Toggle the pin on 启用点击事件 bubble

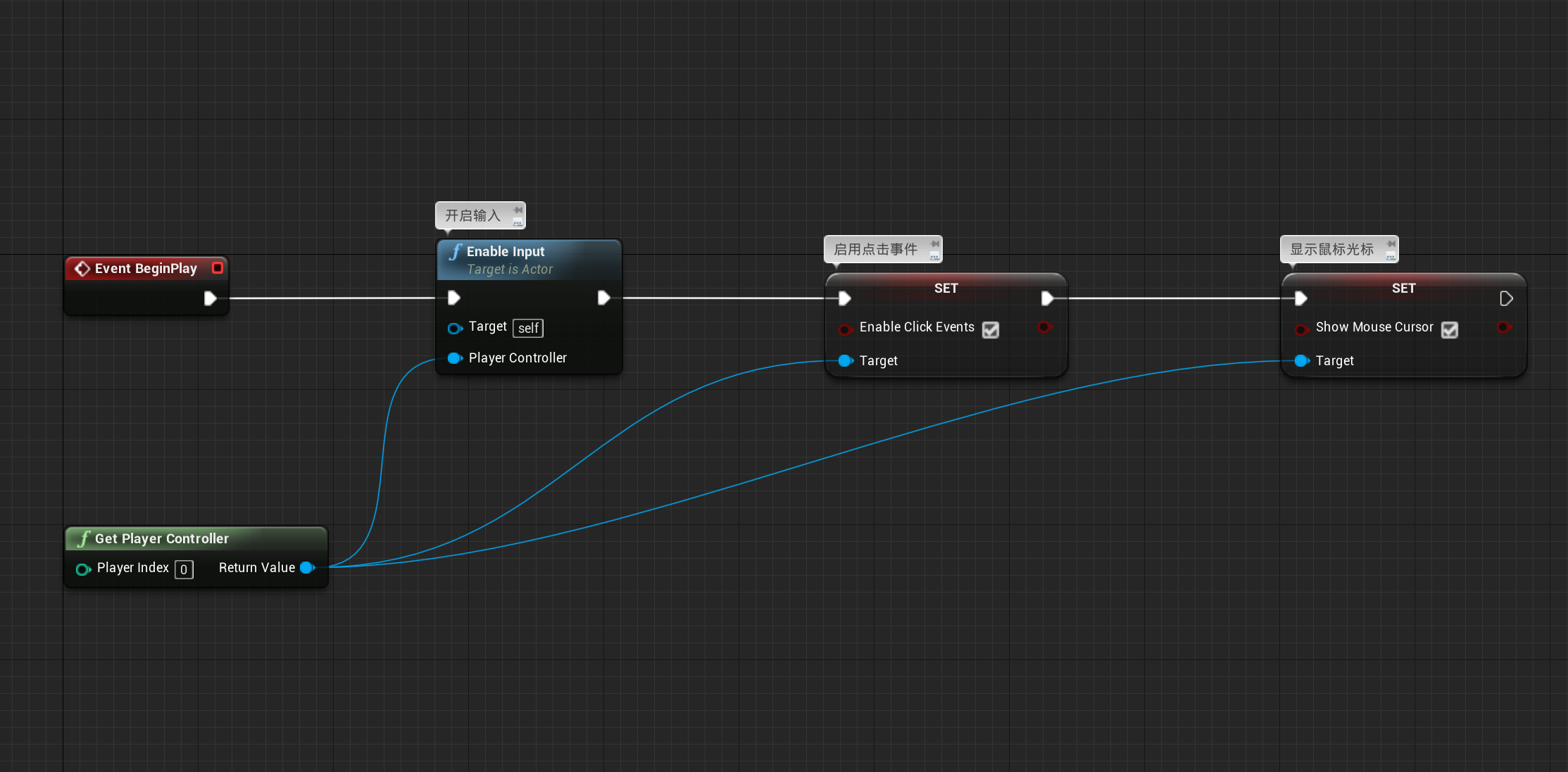934,244
